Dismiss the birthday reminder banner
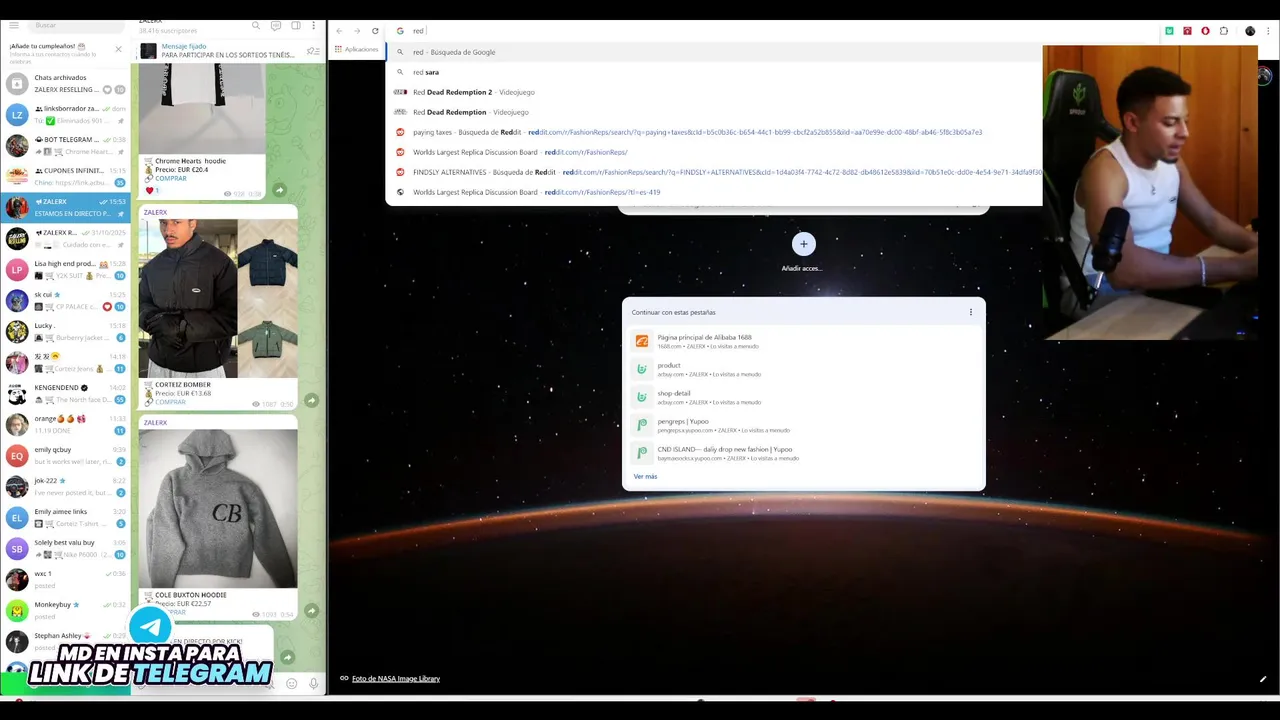1280x720 pixels. [x=118, y=49]
